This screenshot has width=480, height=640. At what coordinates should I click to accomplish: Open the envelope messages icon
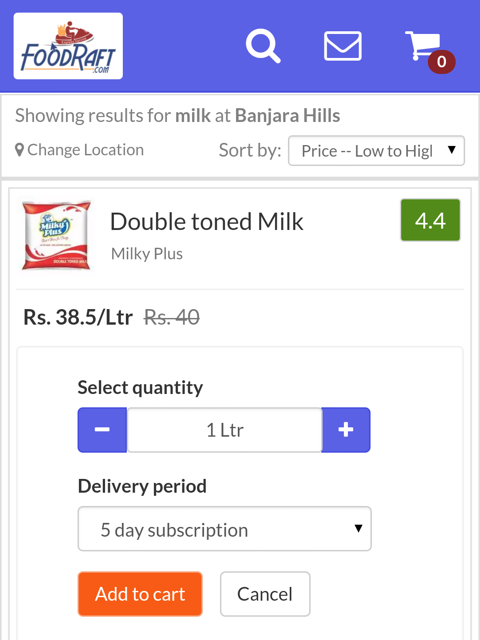[x=342, y=46]
